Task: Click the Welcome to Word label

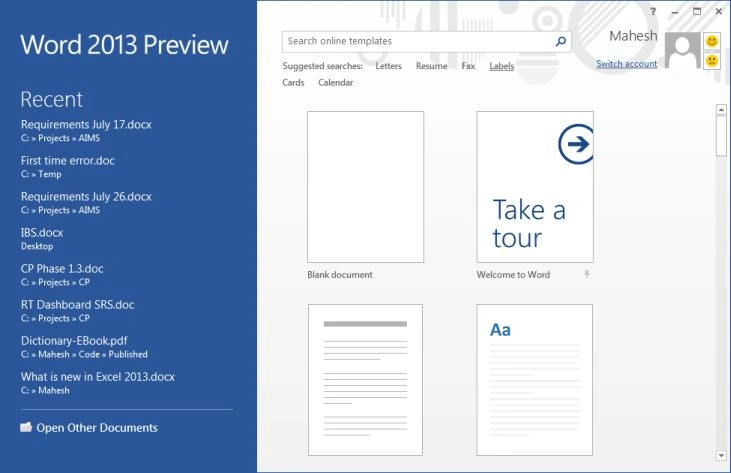Action: (513, 275)
